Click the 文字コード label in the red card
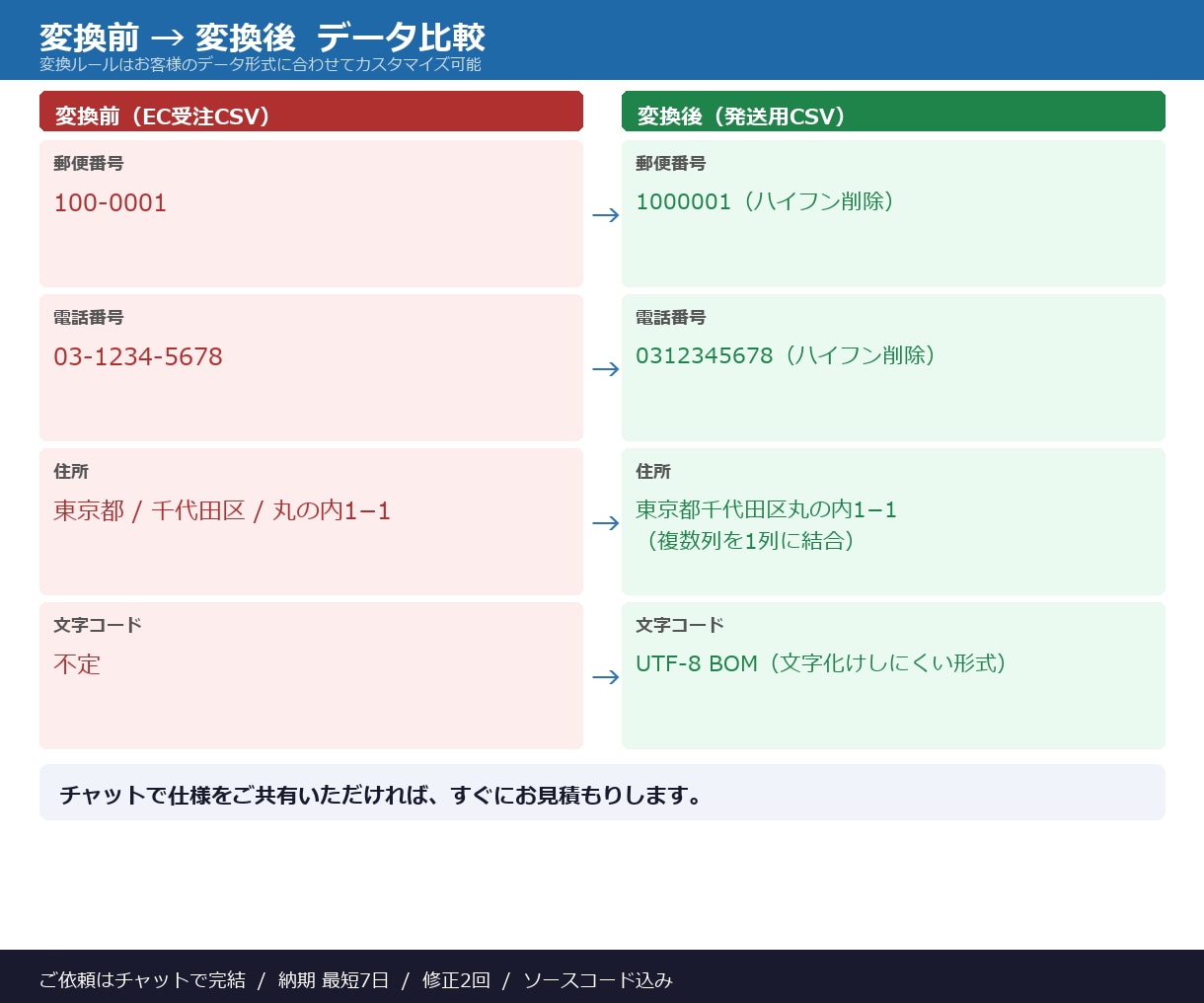Image resolution: width=1204 pixels, height=1003 pixels. point(98,626)
